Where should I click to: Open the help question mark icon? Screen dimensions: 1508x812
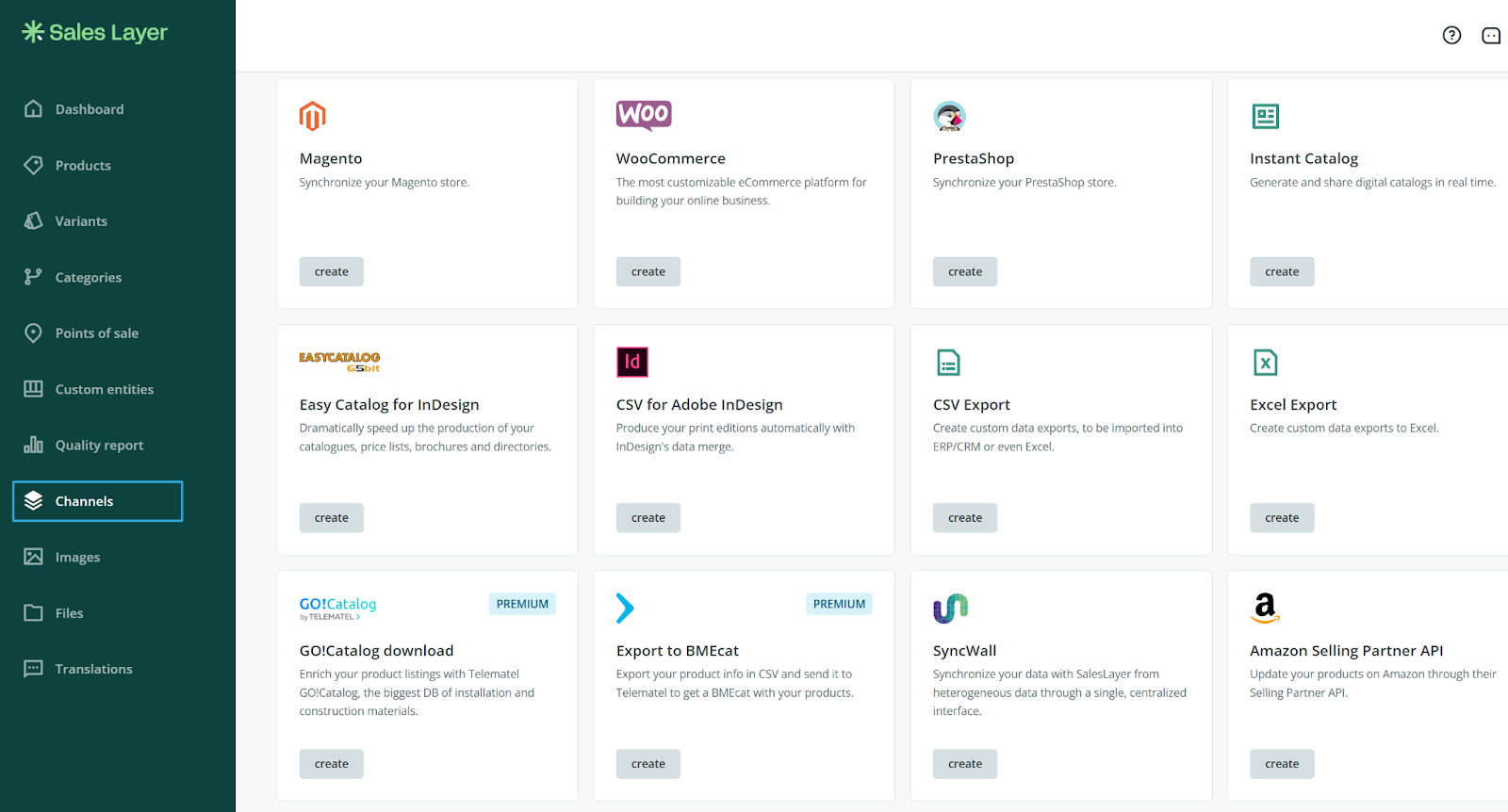click(x=1451, y=35)
